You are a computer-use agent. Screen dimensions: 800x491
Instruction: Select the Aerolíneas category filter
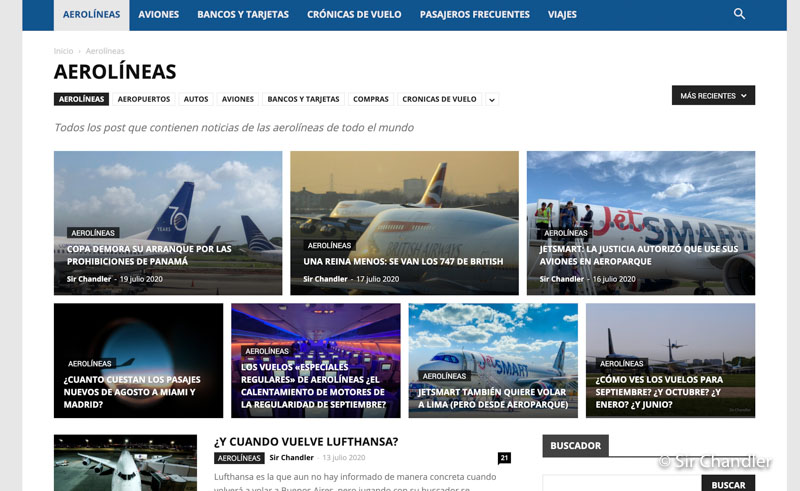pyautogui.click(x=81, y=99)
